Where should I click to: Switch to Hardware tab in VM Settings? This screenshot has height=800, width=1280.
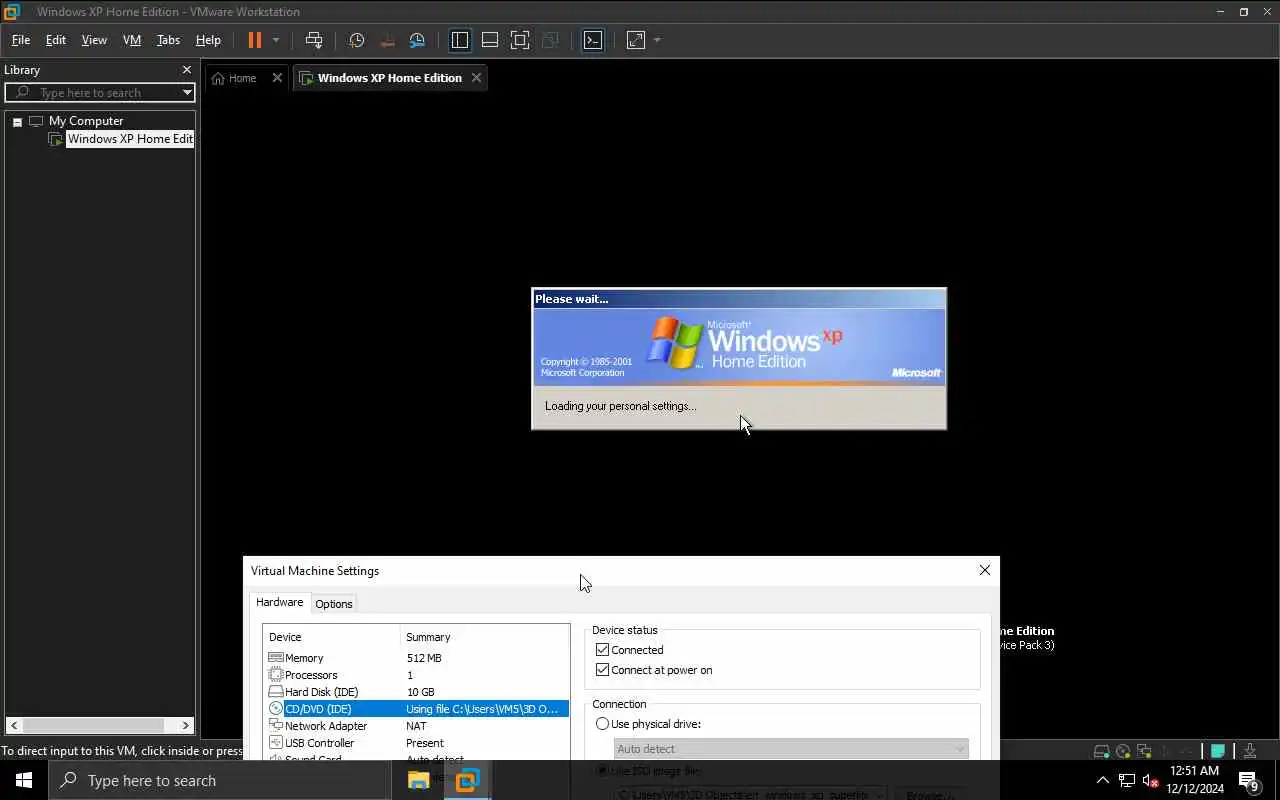(279, 603)
